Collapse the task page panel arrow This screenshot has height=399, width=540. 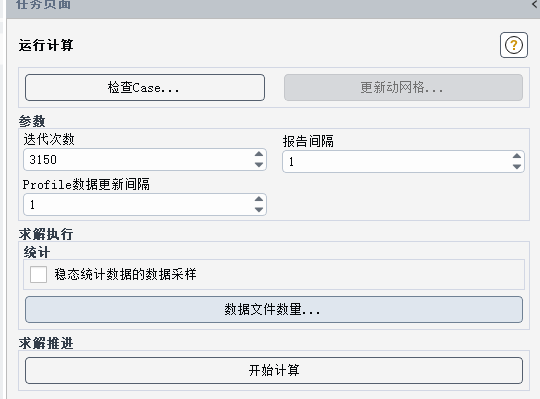tap(536, 4)
